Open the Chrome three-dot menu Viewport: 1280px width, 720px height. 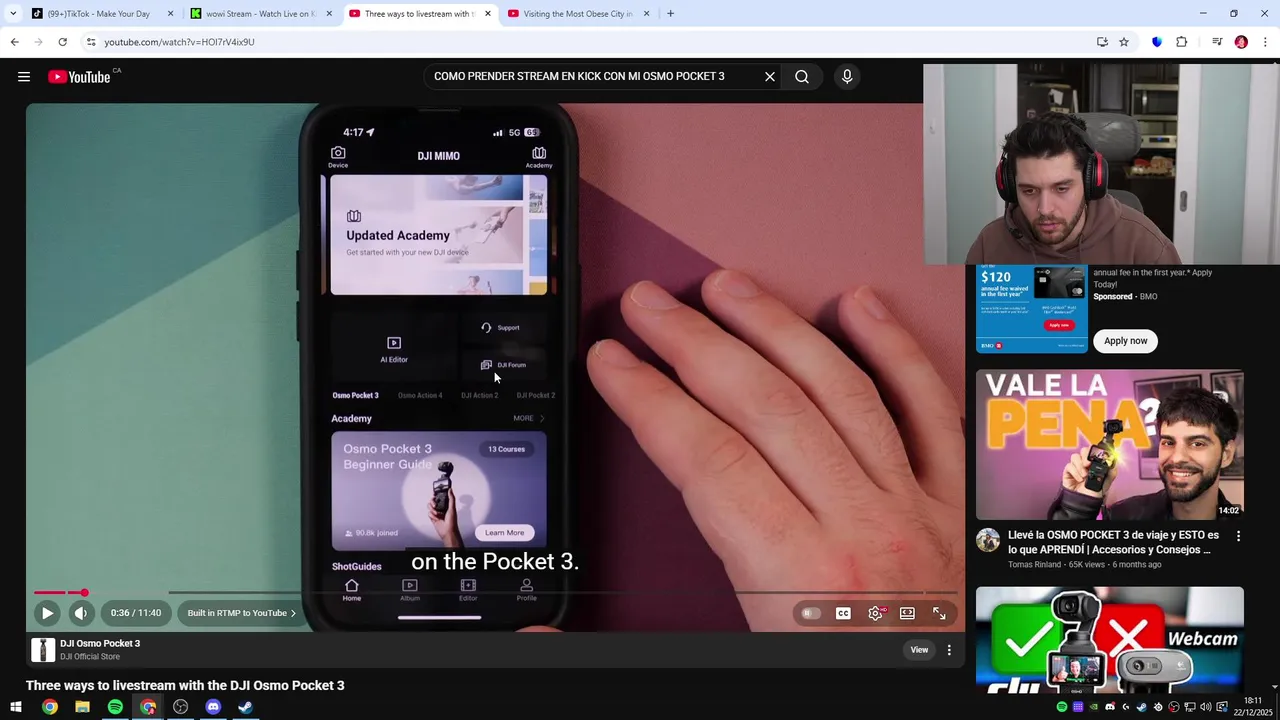pyautogui.click(x=1266, y=42)
